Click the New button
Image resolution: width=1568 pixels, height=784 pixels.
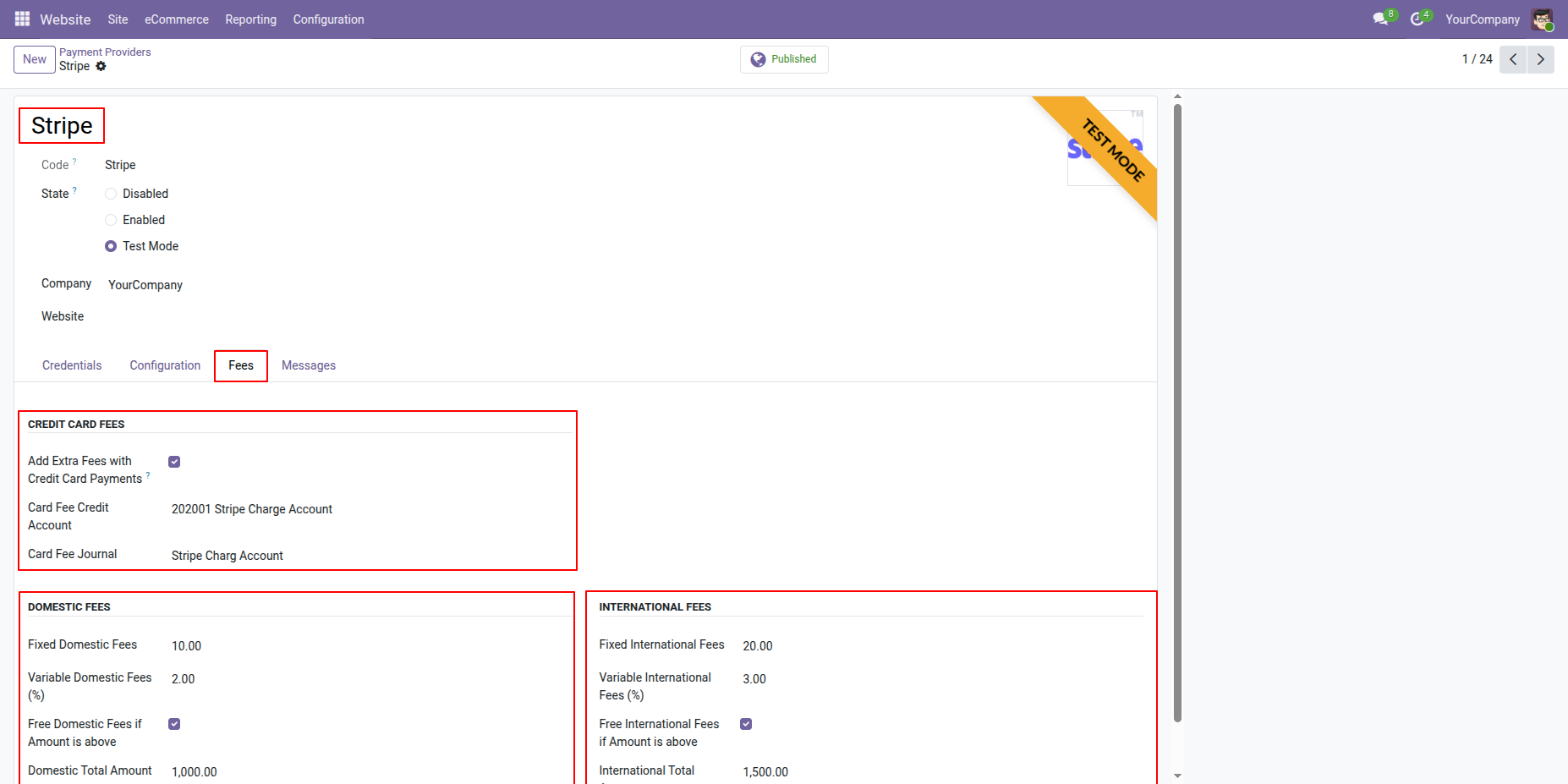(x=35, y=59)
